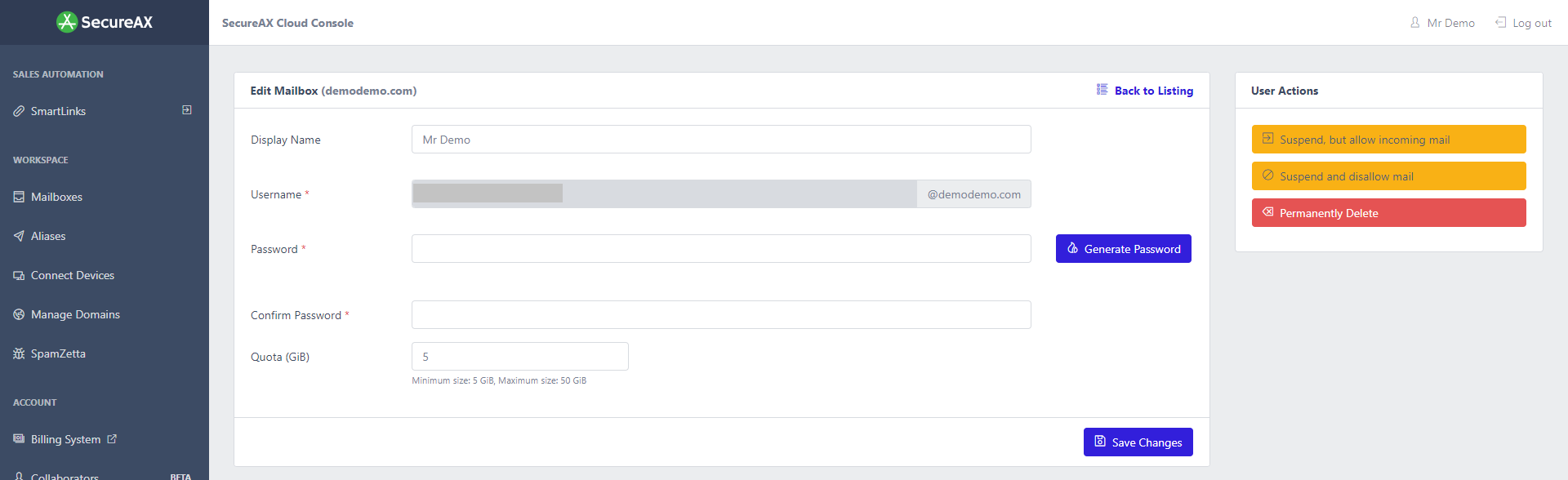Focus the Quota (GiB) input field
The image size is (1568, 480).
(x=519, y=357)
